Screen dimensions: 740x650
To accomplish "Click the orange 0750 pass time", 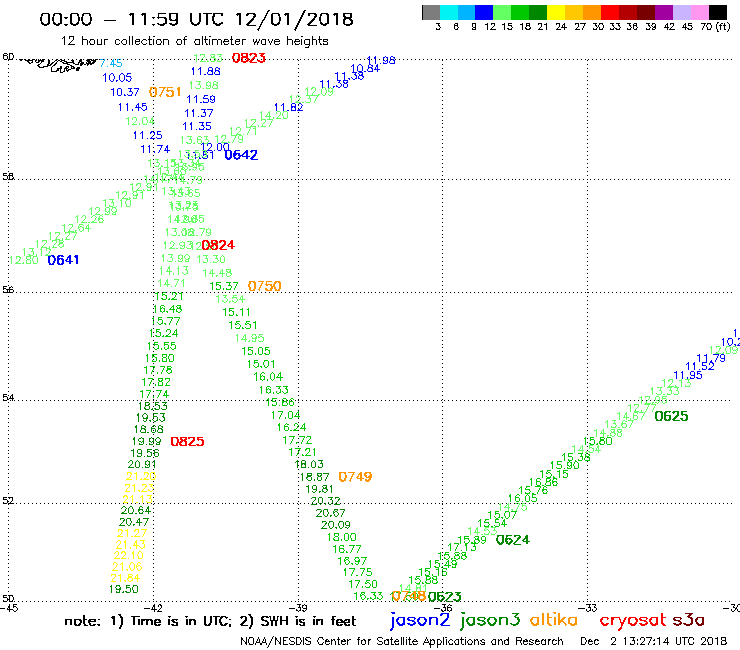I will coord(265,286).
